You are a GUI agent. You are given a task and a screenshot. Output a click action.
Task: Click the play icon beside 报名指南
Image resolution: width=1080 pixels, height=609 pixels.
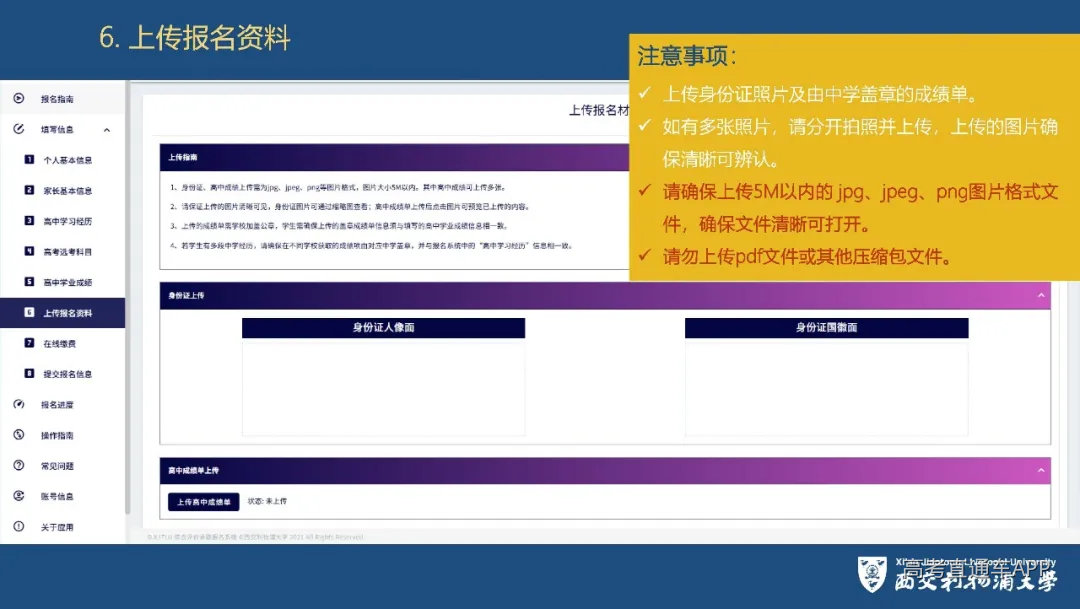pyautogui.click(x=19, y=98)
